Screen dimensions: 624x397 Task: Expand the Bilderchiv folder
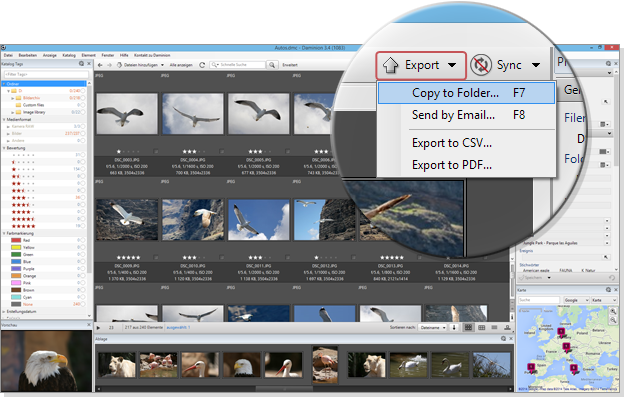pos(13,98)
